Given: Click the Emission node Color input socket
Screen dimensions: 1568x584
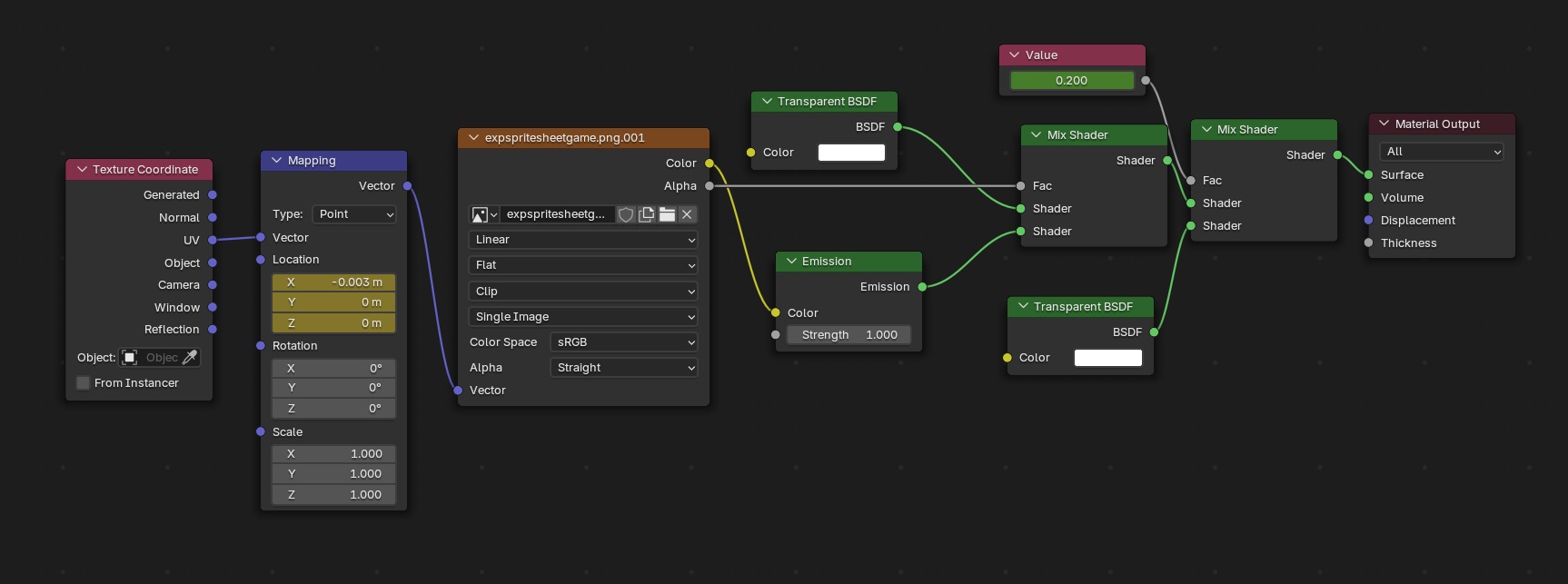Looking at the screenshot, I should pos(776,312).
